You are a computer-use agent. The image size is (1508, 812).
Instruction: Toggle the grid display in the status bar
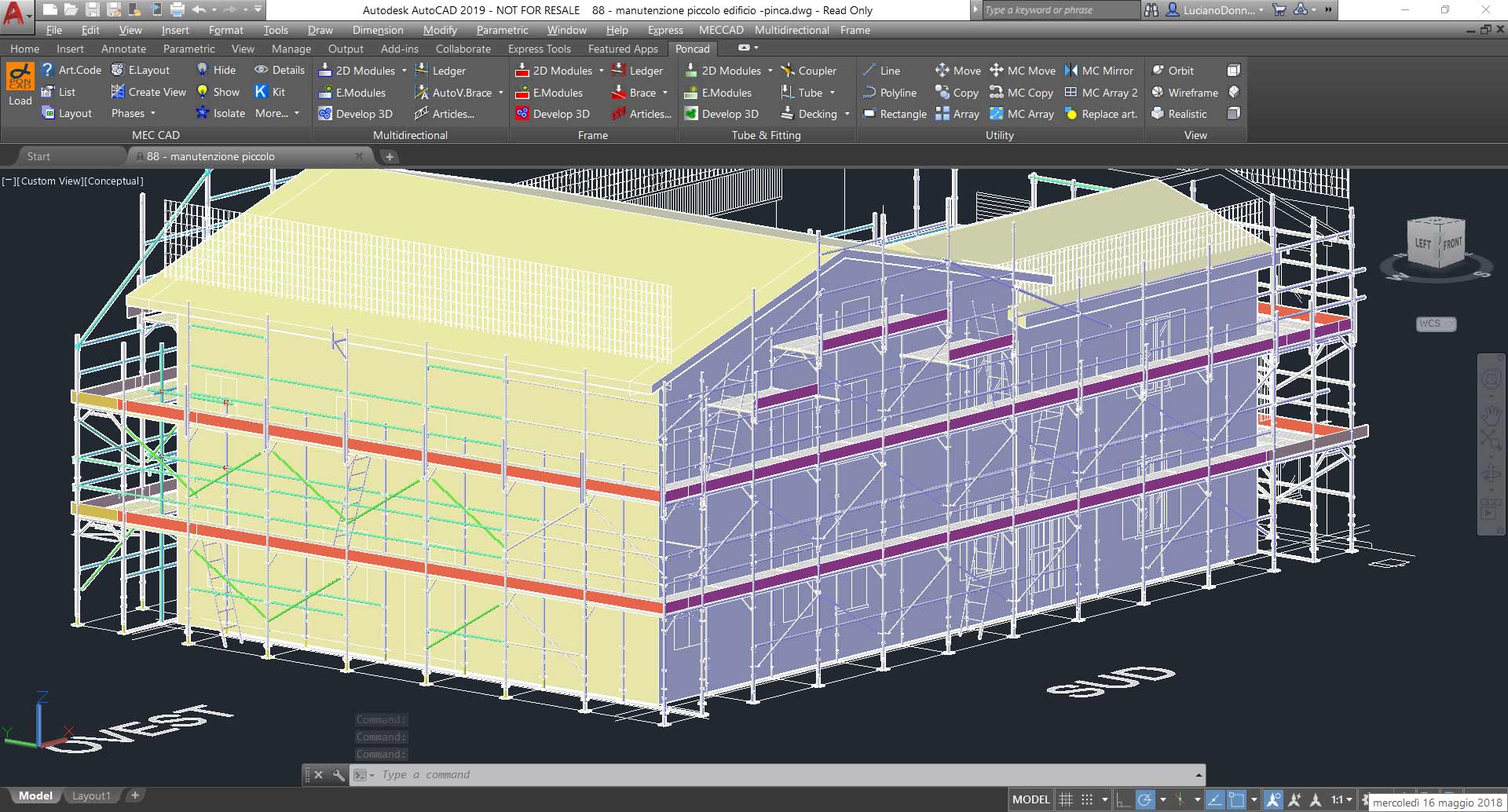click(1066, 799)
